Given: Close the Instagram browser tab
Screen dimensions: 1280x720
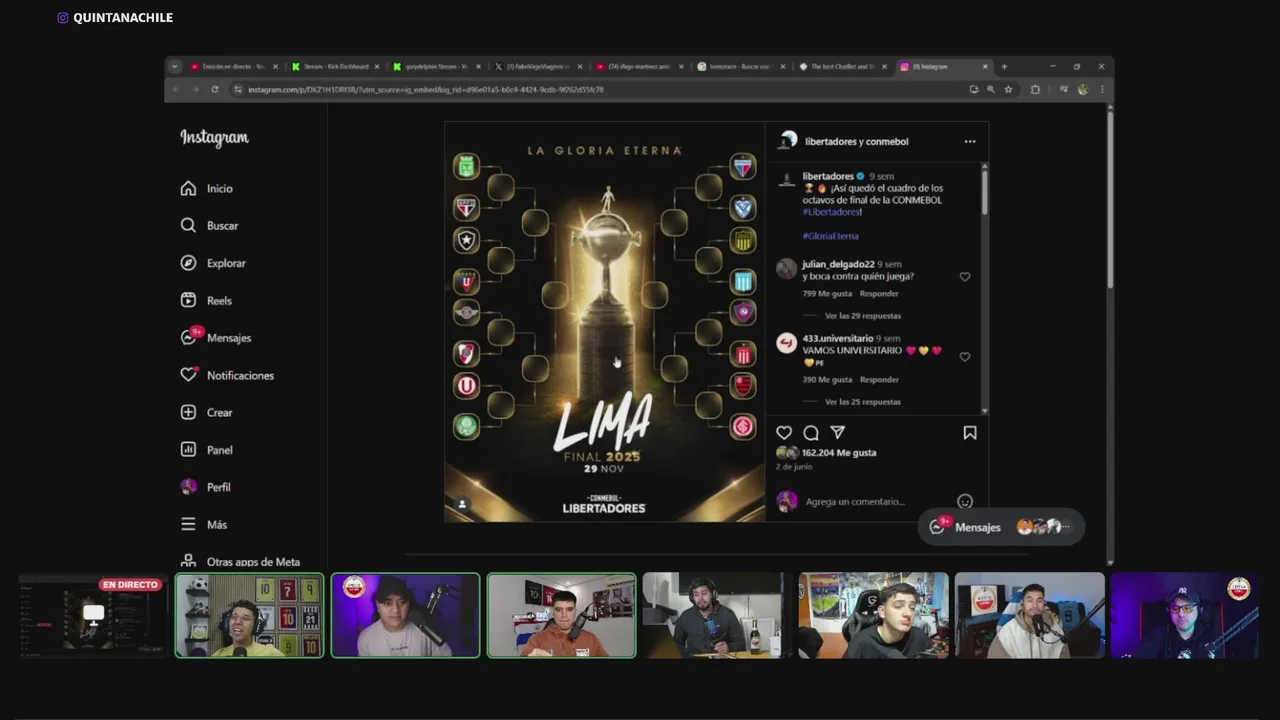Looking at the screenshot, I should point(985,67).
